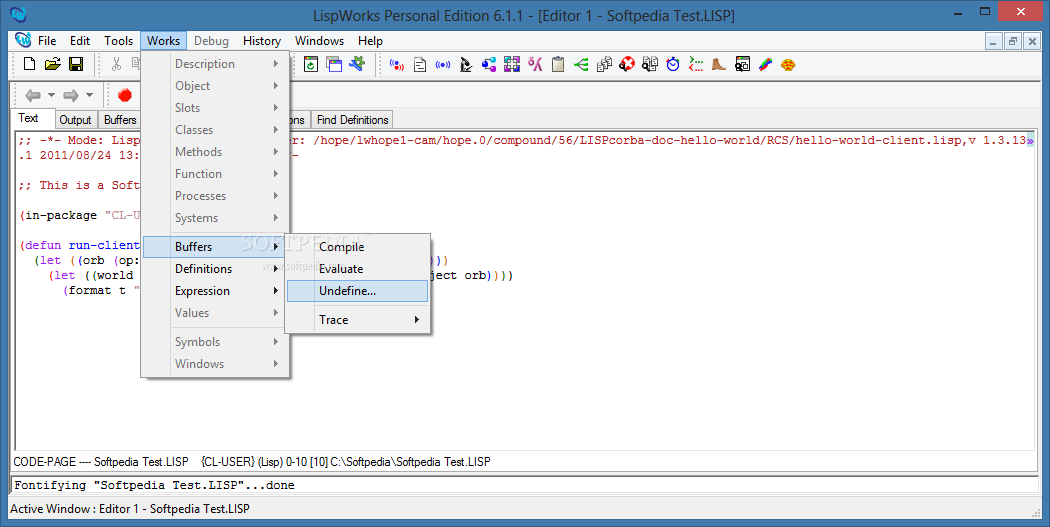Image resolution: width=1050 pixels, height=527 pixels.
Task: Open the Generic Function Browser grid icon
Action: [x=512, y=64]
